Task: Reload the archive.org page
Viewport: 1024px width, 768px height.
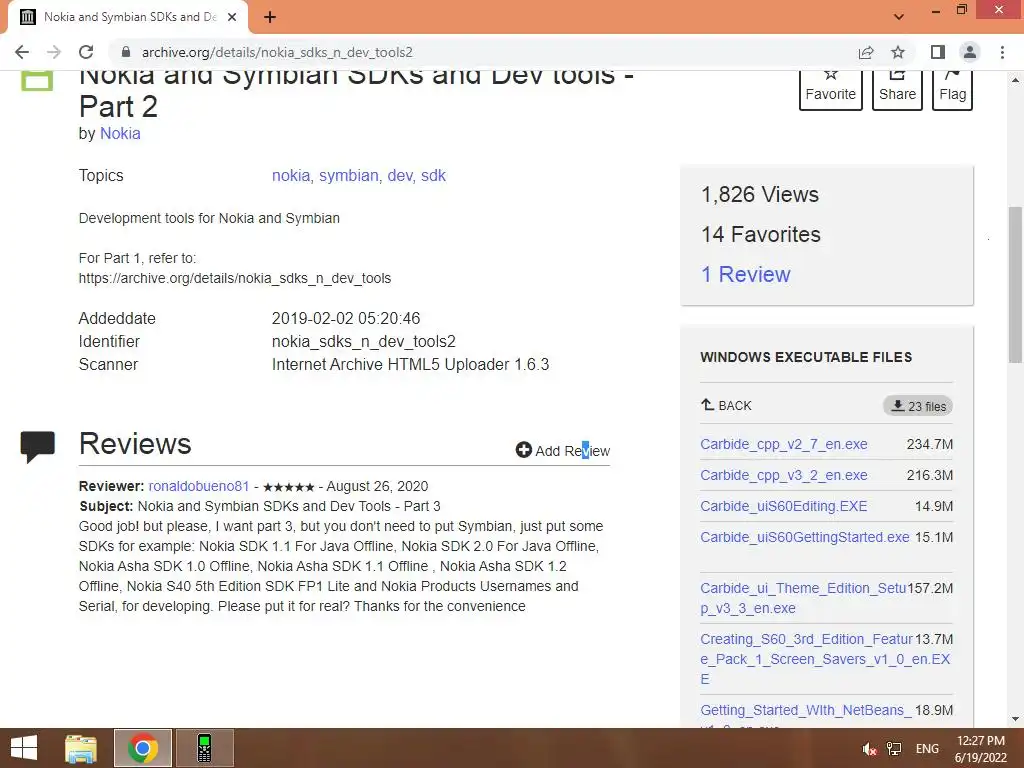Action: [x=86, y=52]
